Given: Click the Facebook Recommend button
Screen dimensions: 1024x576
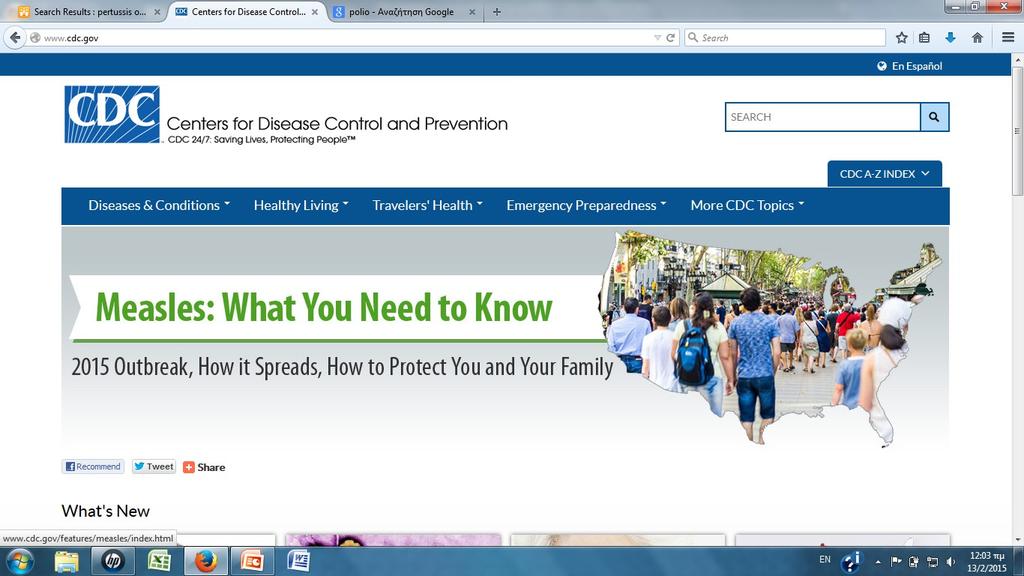Looking at the screenshot, I should coord(93,466).
